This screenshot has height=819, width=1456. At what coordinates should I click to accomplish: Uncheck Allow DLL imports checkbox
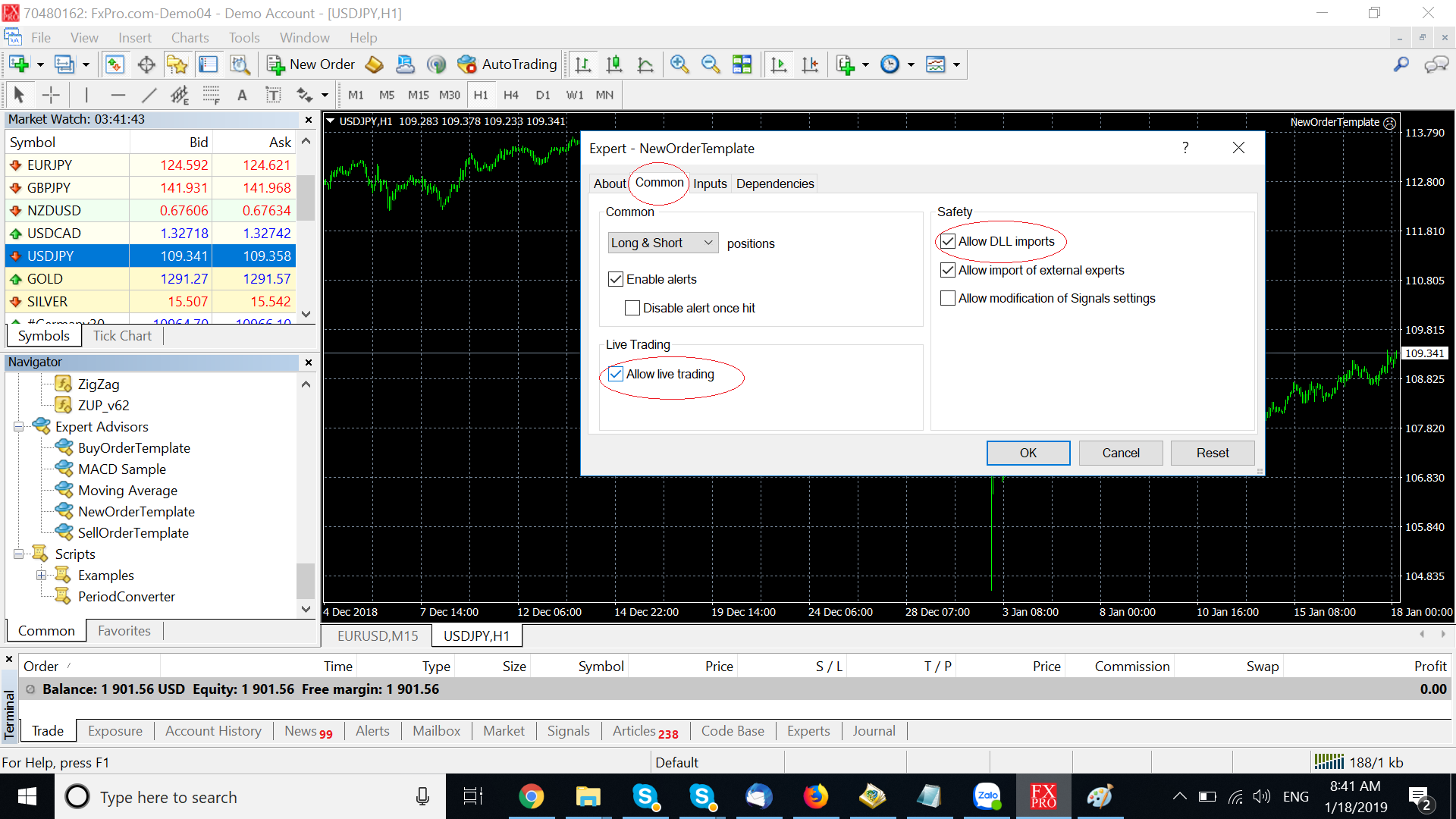pyautogui.click(x=948, y=241)
